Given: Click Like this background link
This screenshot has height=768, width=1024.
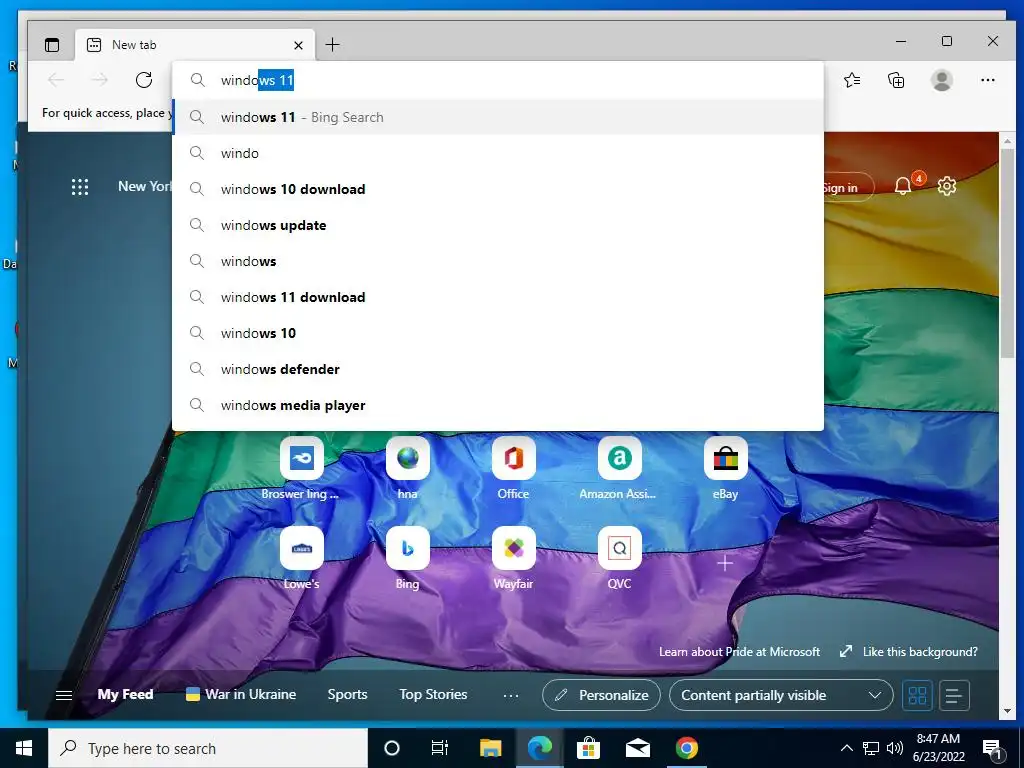Looking at the screenshot, I should tap(908, 652).
